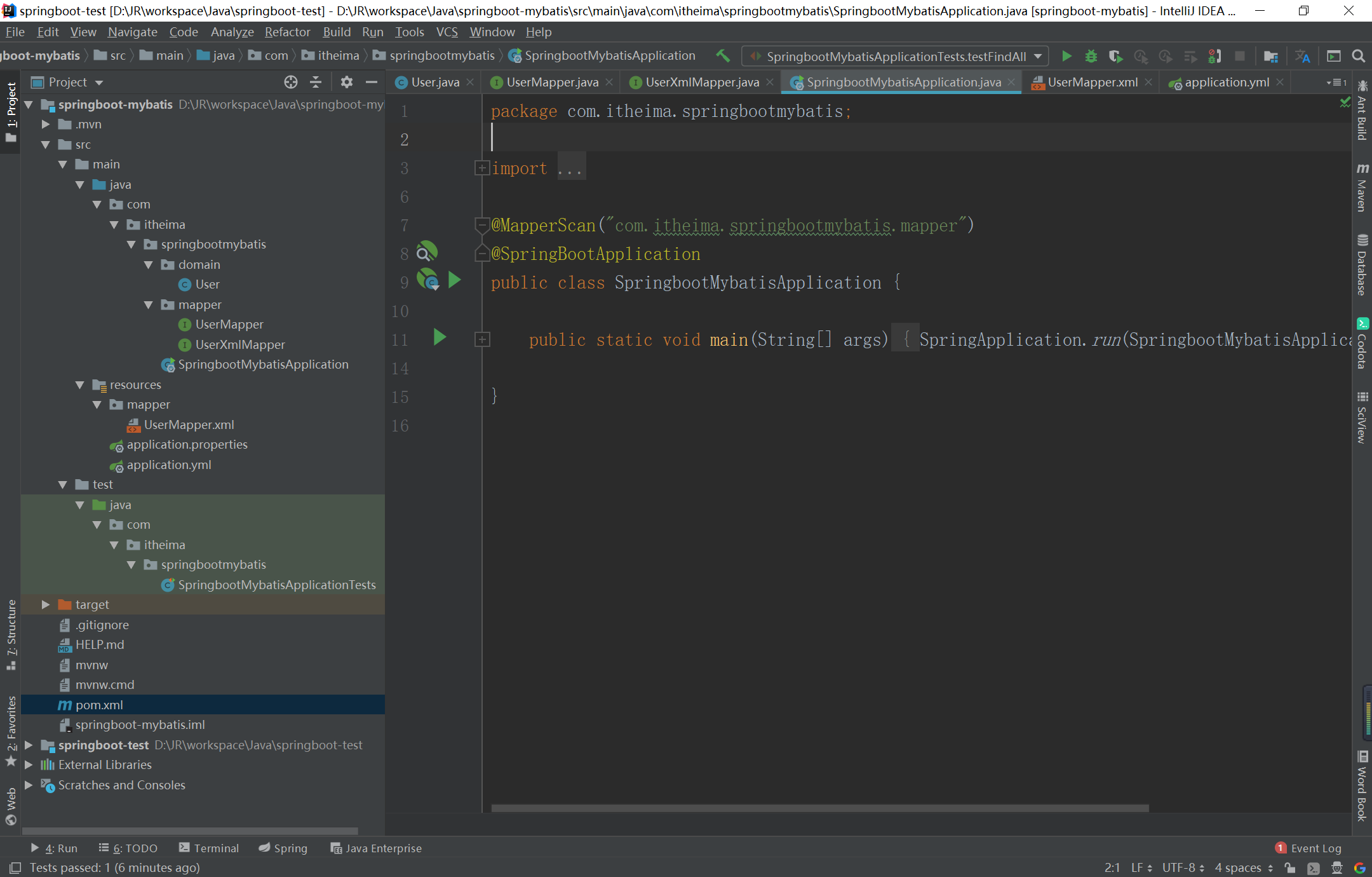Expand the springboot-test module

point(29,745)
